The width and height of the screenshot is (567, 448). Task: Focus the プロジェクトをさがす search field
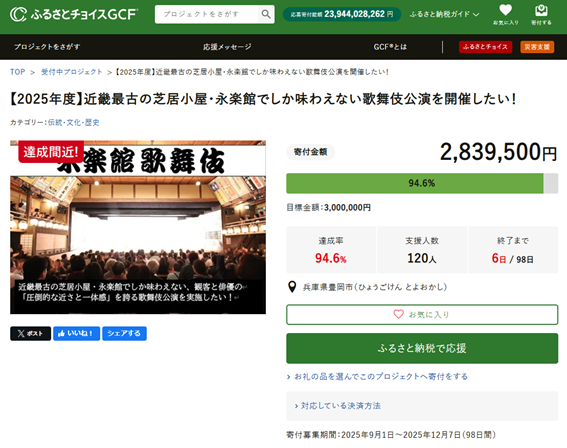point(206,14)
